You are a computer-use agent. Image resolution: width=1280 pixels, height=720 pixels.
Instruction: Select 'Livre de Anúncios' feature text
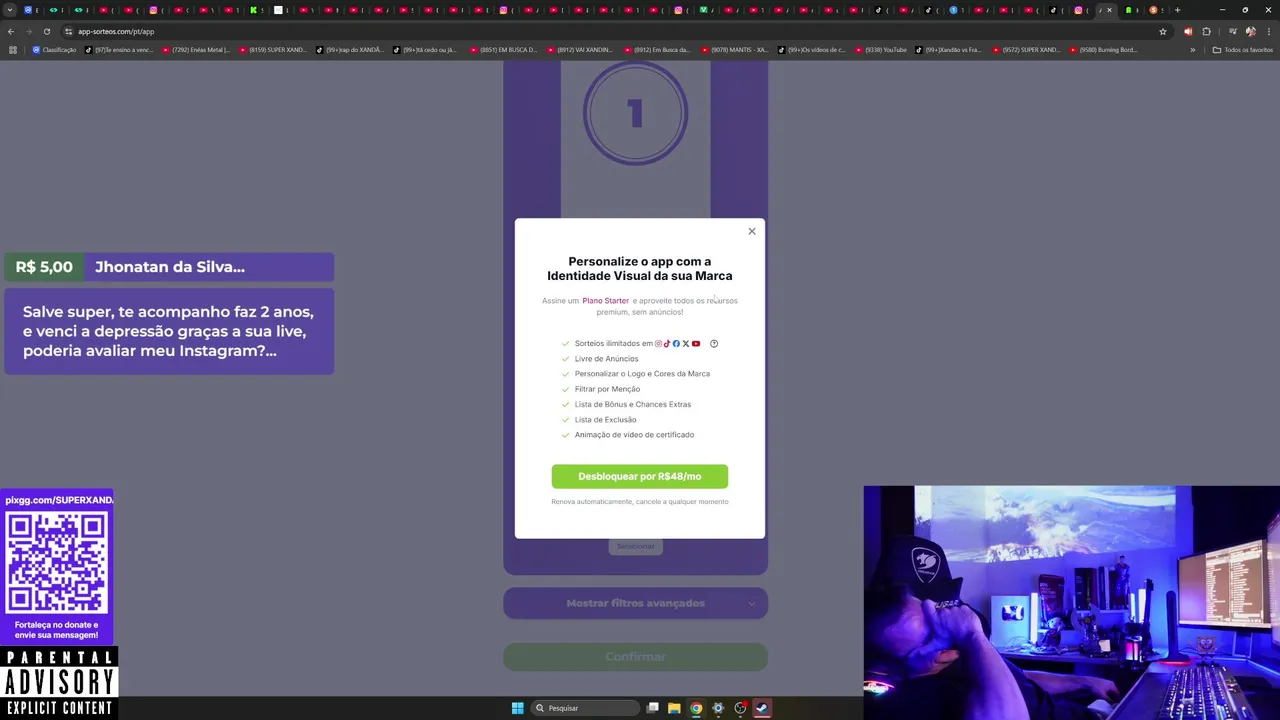606,358
